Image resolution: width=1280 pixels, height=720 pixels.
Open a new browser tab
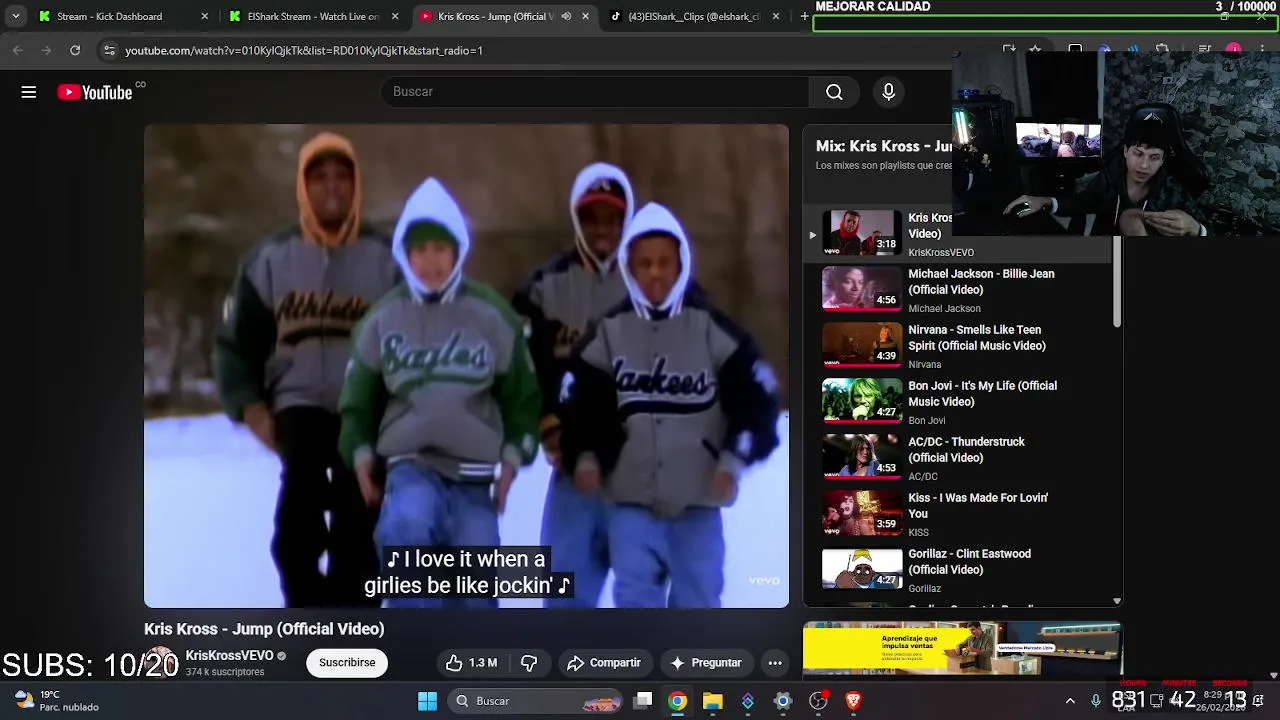click(804, 16)
